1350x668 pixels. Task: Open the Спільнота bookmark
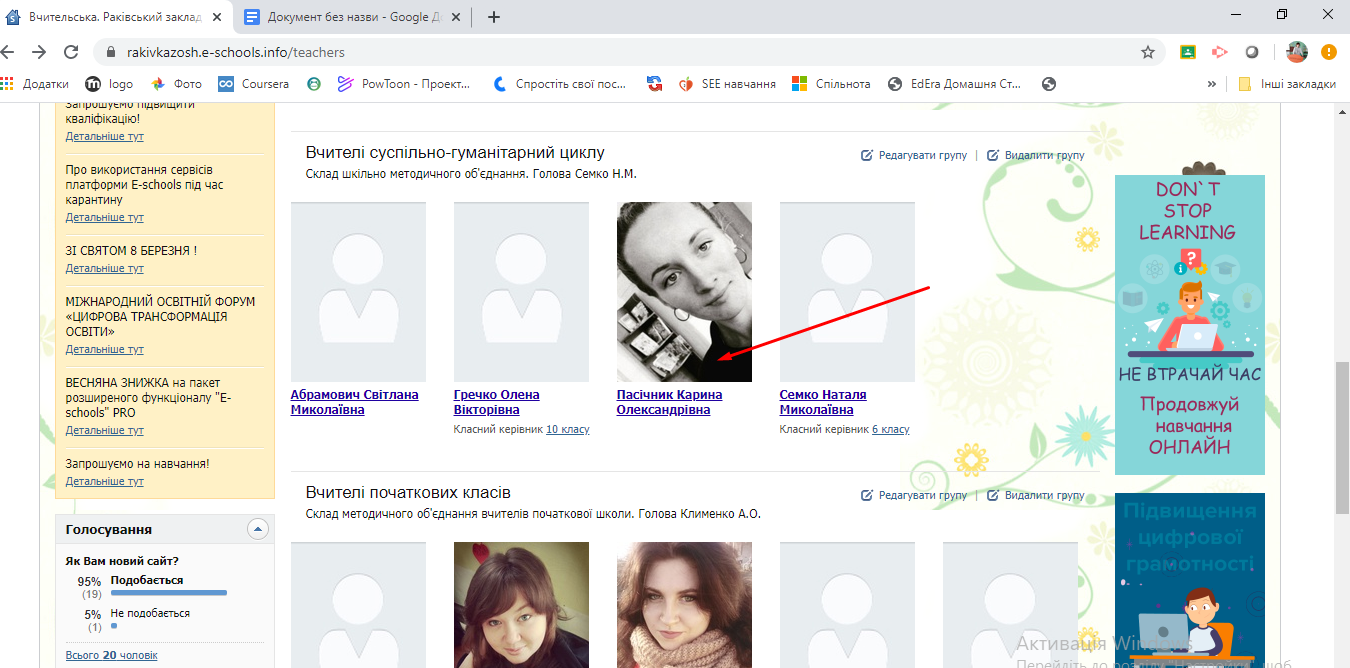click(831, 84)
